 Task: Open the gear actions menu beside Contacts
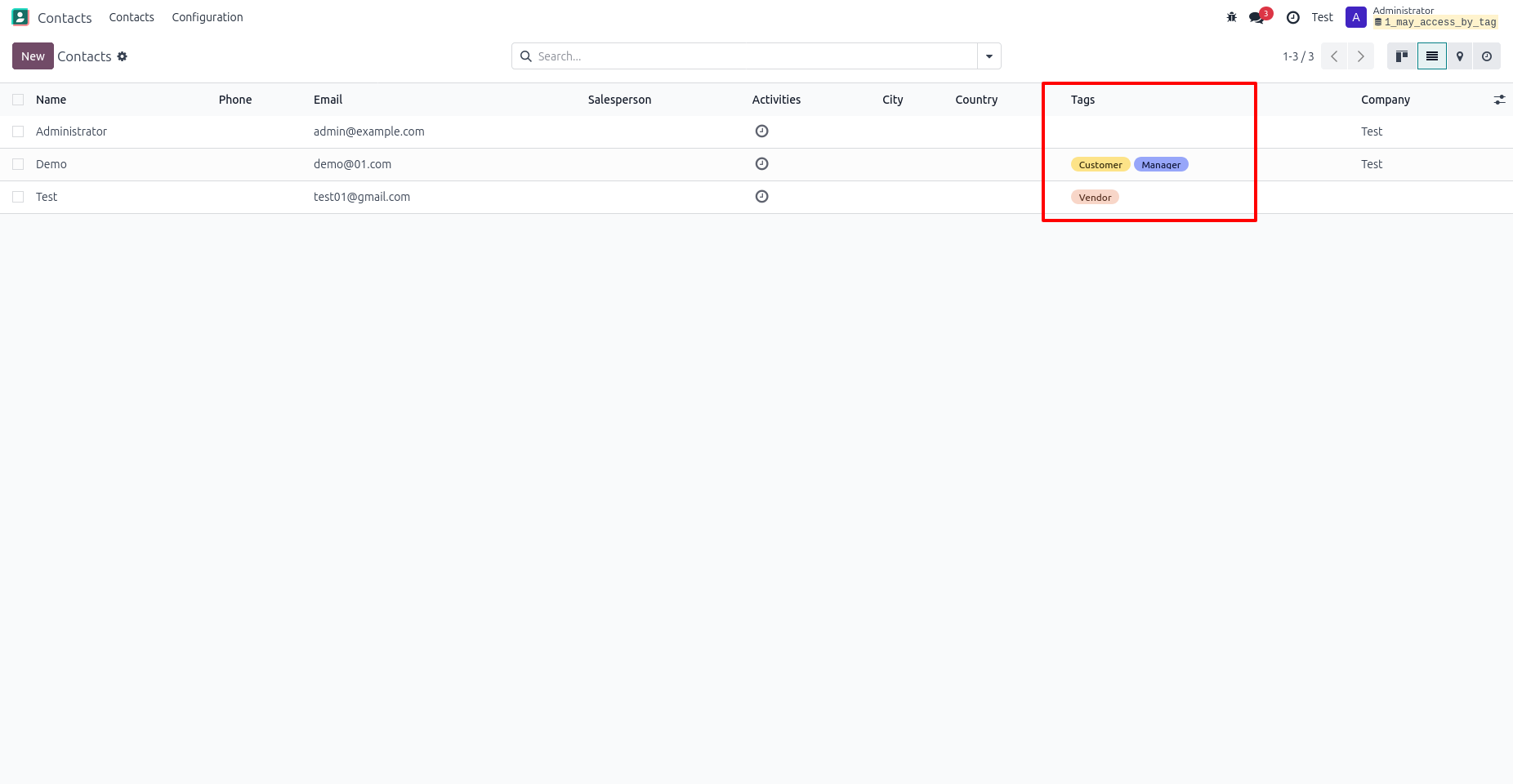tap(123, 56)
